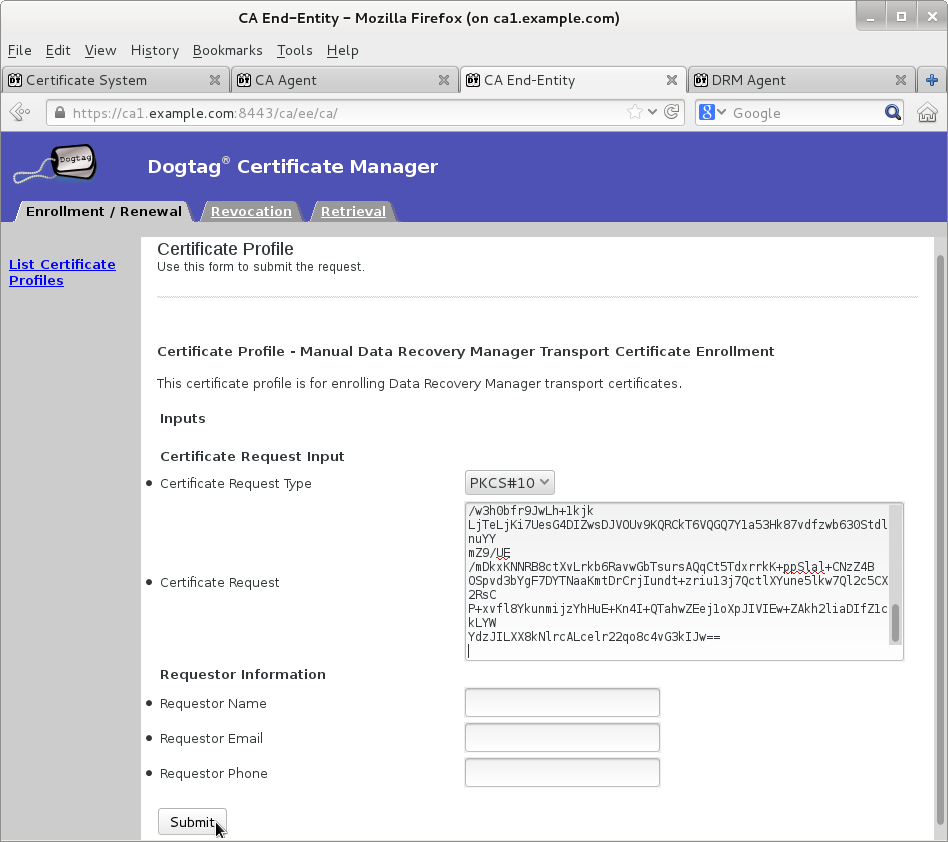Image resolution: width=948 pixels, height=842 pixels.
Task: Minimize the Firefox window
Action: 871,17
